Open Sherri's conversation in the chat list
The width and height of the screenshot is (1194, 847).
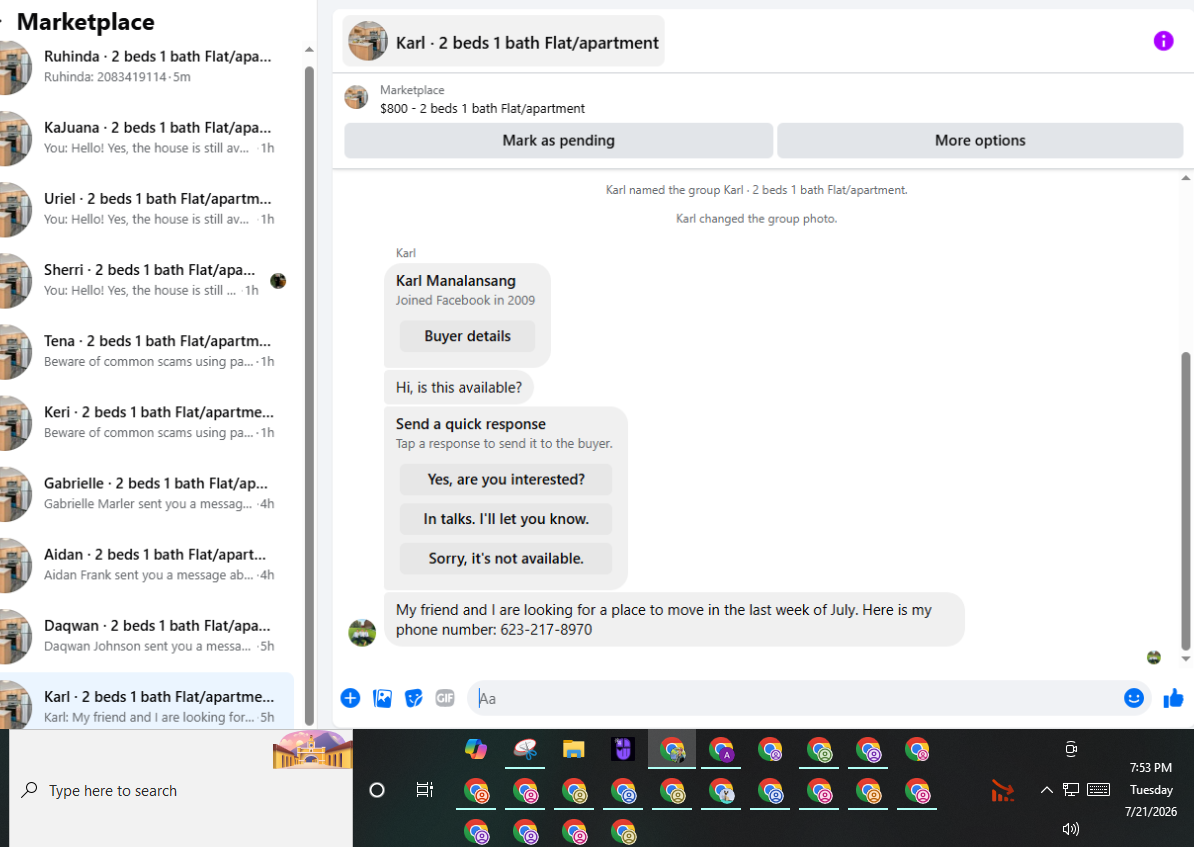(x=147, y=280)
